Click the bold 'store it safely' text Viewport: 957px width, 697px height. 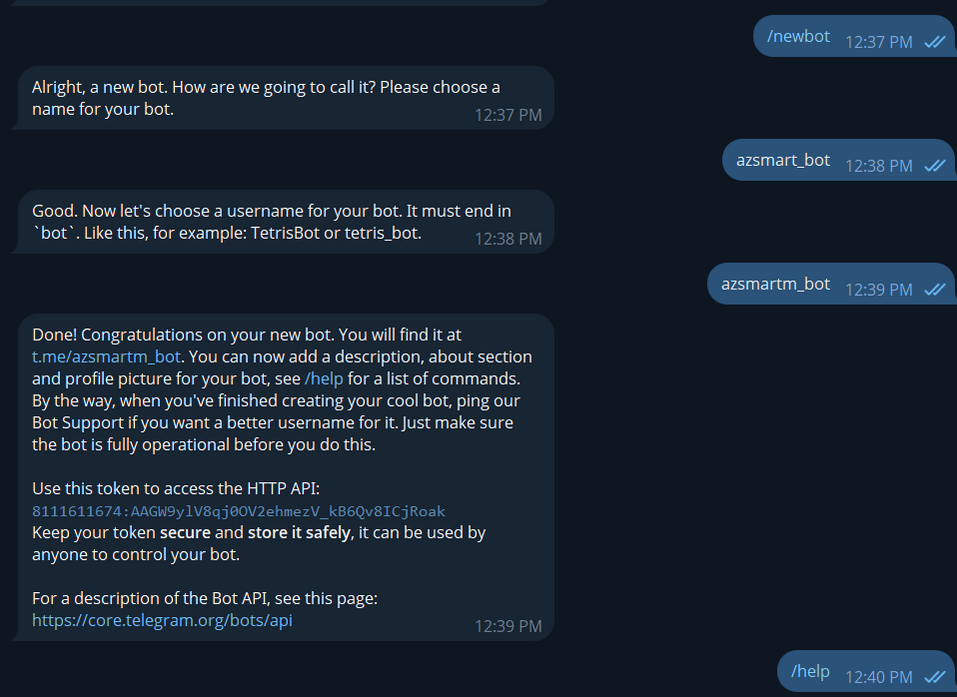[299, 532]
